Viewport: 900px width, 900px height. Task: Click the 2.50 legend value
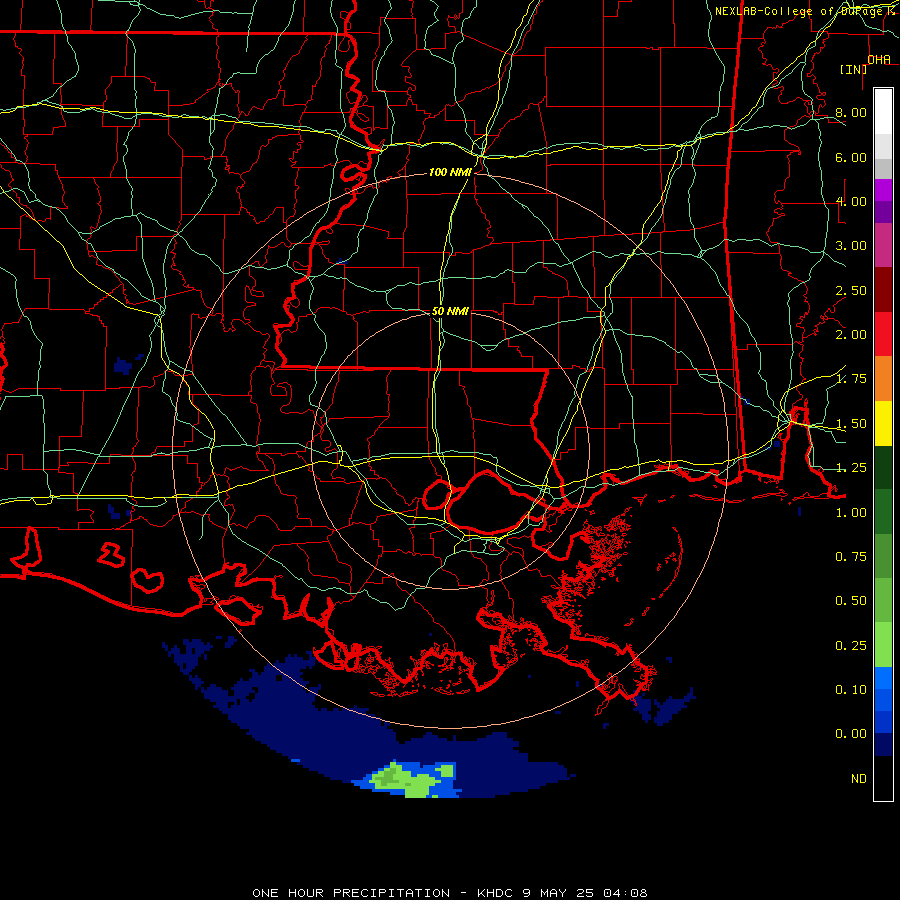[x=851, y=290]
